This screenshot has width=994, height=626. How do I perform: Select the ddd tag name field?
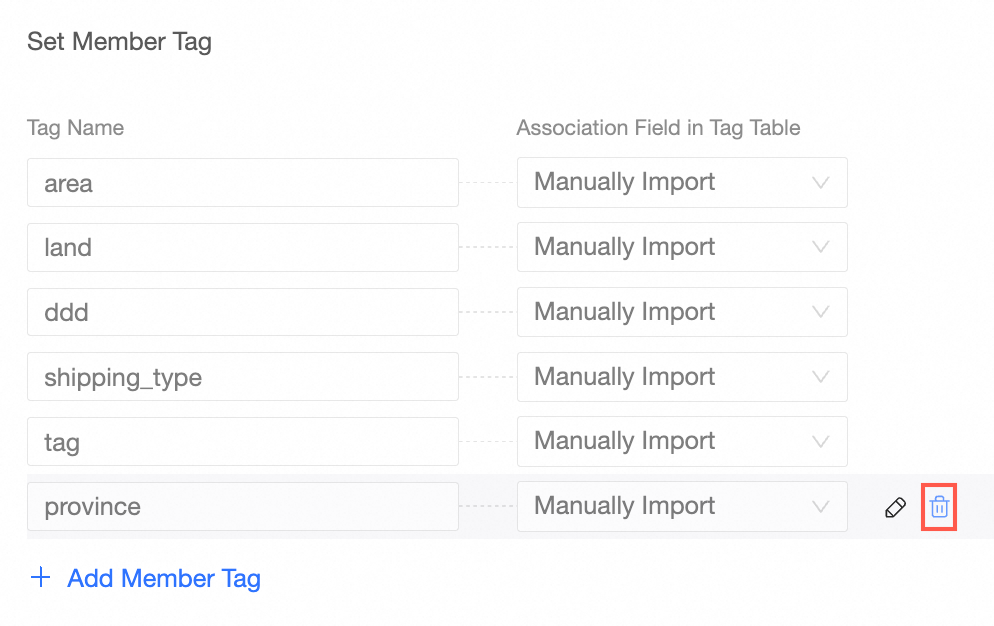[x=242, y=312]
